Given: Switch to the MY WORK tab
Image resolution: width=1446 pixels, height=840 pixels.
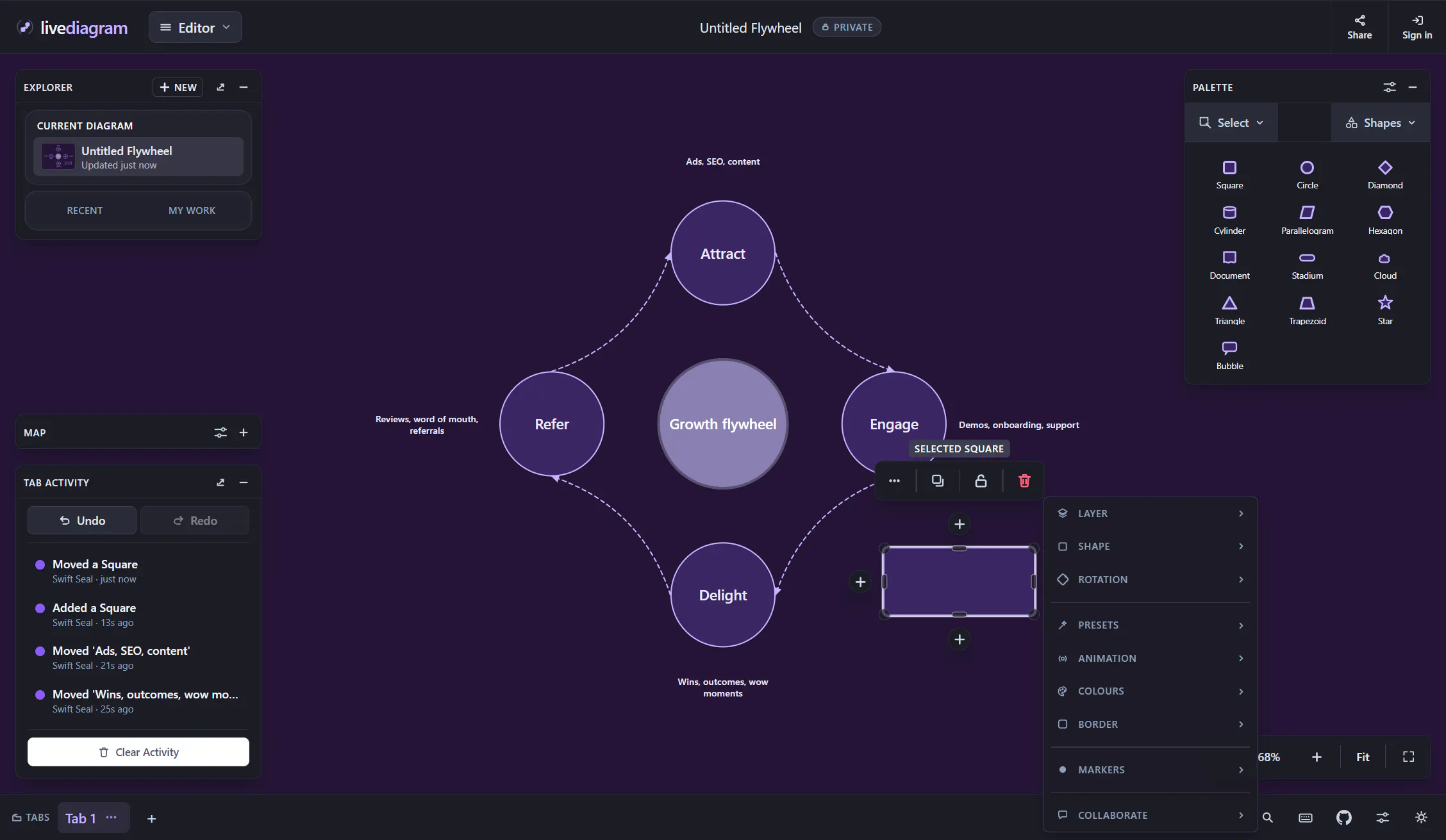Looking at the screenshot, I should 192,210.
